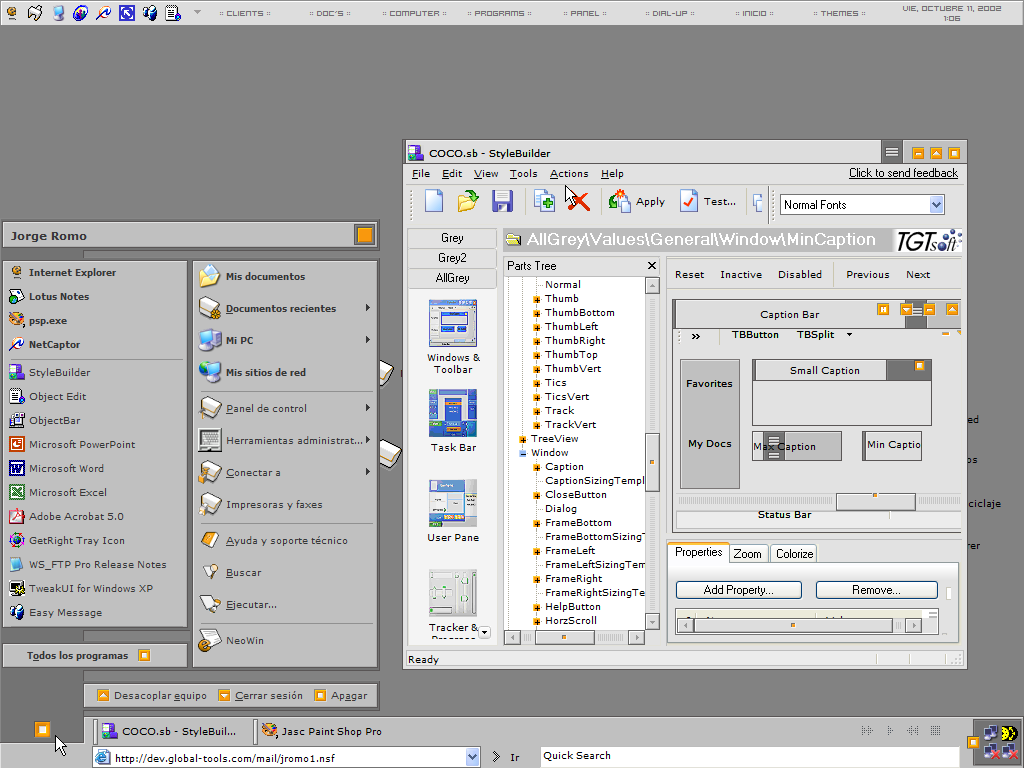The width and height of the screenshot is (1024, 768).
Task: Expand the ThumbBottom tree node
Action: point(537,313)
